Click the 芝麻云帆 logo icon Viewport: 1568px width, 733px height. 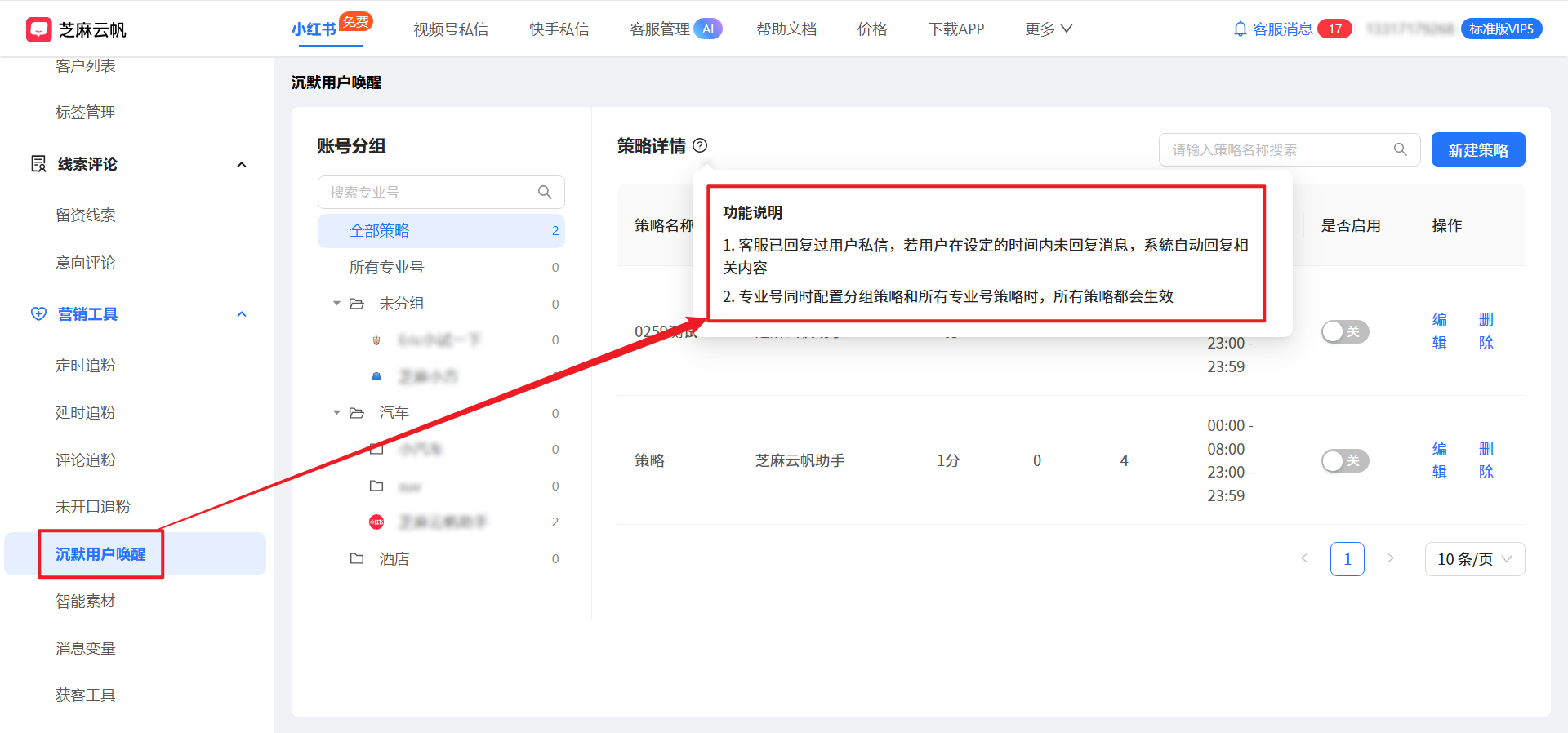click(38, 29)
